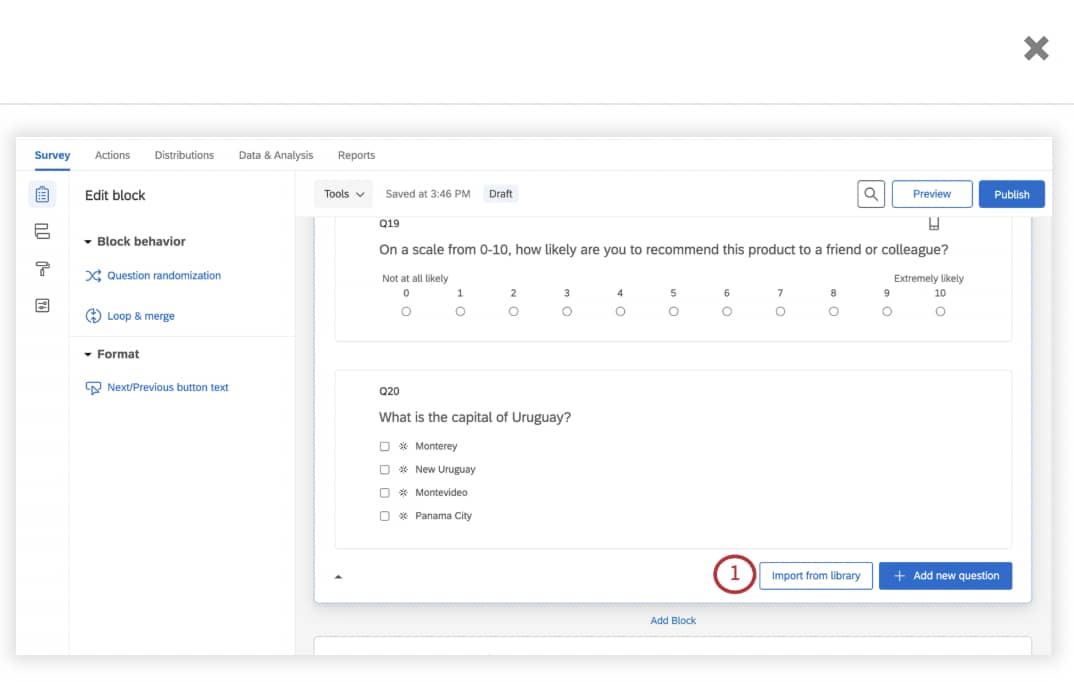1074x682 pixels.
Task: Collapse the Block behavior section
Action: point(88,242)
